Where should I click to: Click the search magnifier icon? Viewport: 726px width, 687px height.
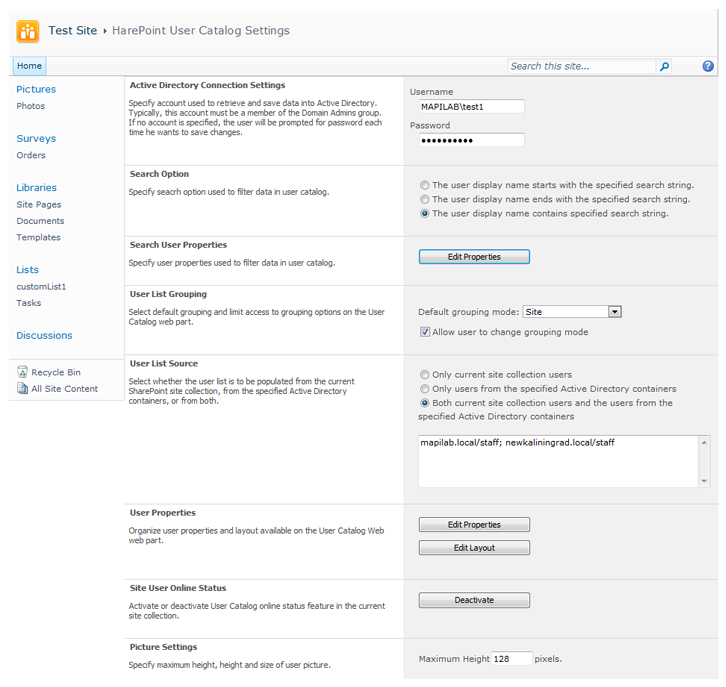(665, 67)
